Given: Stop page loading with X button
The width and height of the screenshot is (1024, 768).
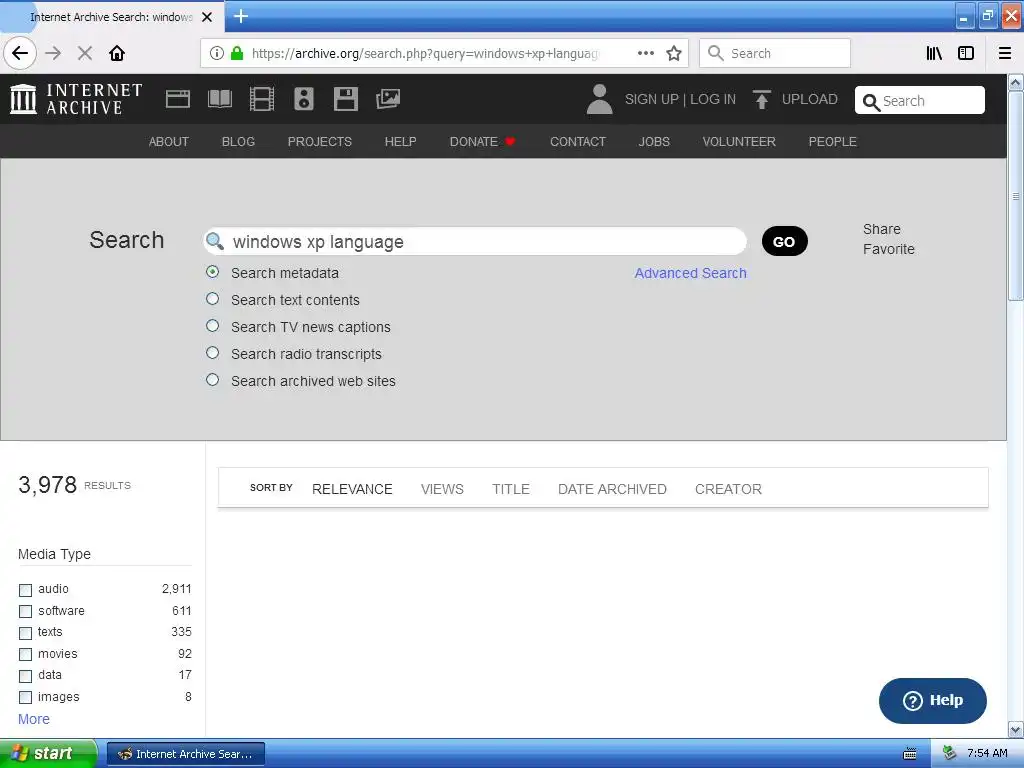Looking at the screenshot, I should pos(85,53).
